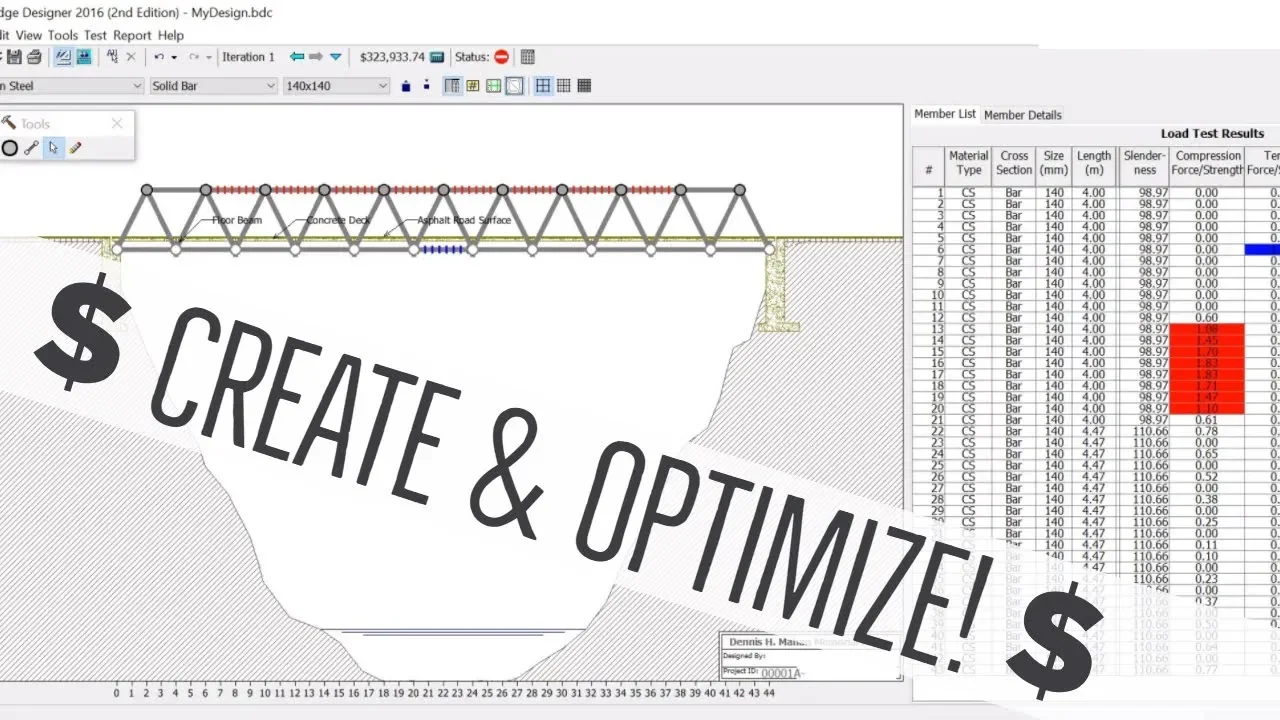Screen dimensions: 1280x720
Task: Open the iteration tree view arrow
Action: click(336, 57)
